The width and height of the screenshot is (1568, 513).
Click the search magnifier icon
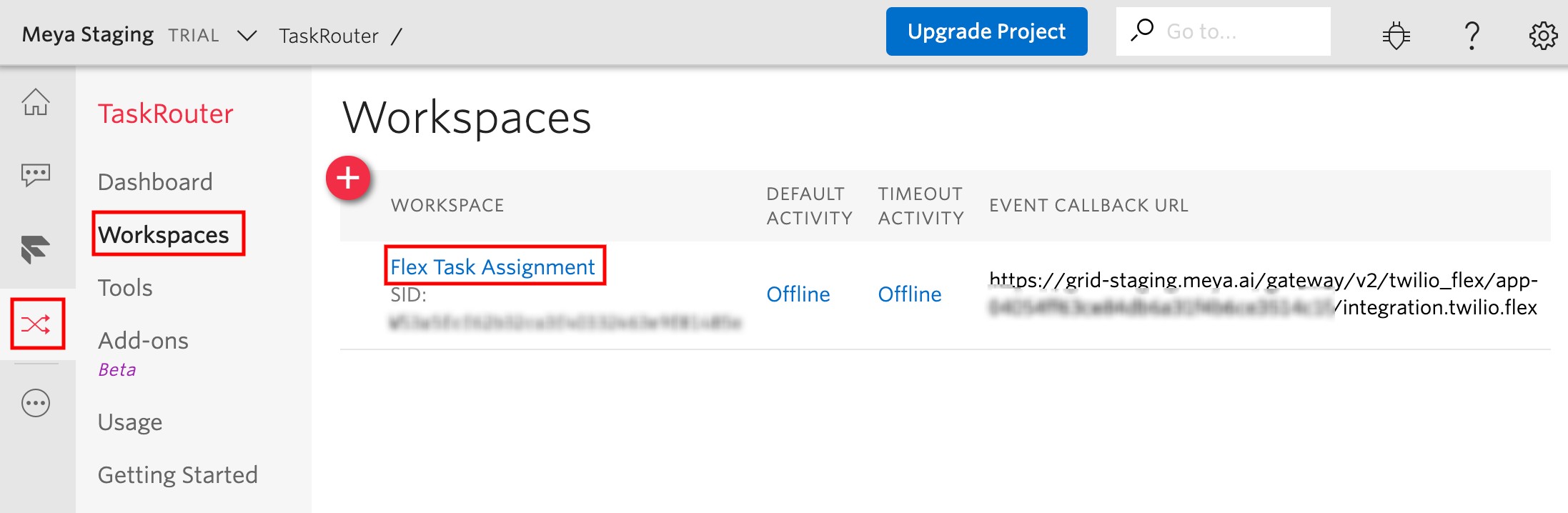point(1142,31)
